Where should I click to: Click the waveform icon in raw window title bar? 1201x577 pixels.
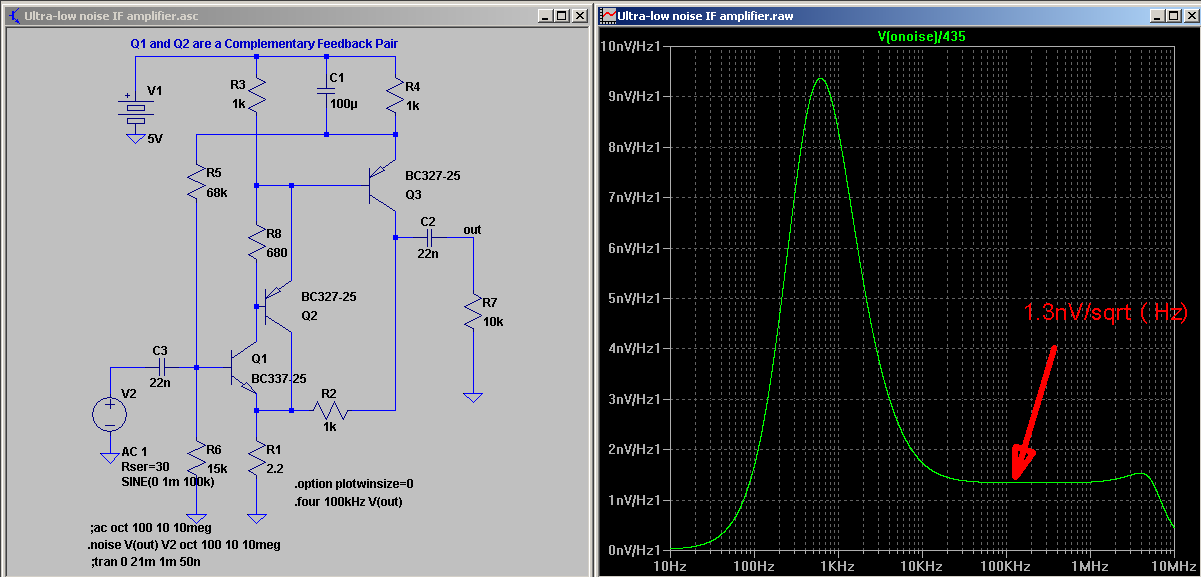pyautogui.click(x=608, y=16)
